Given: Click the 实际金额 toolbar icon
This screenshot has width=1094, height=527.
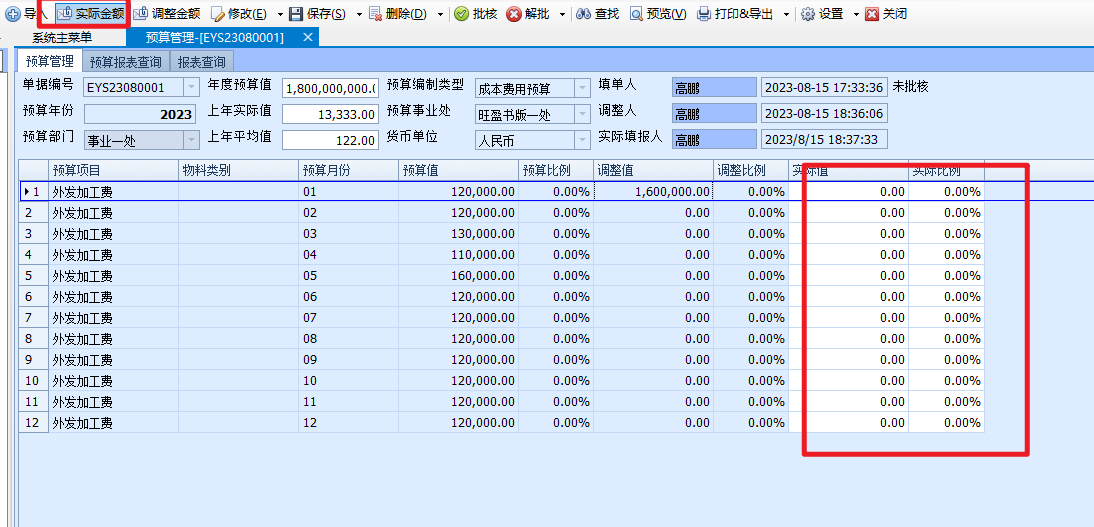Looking at the screenshot, I should pyautogui.click(x=65, y=13).
